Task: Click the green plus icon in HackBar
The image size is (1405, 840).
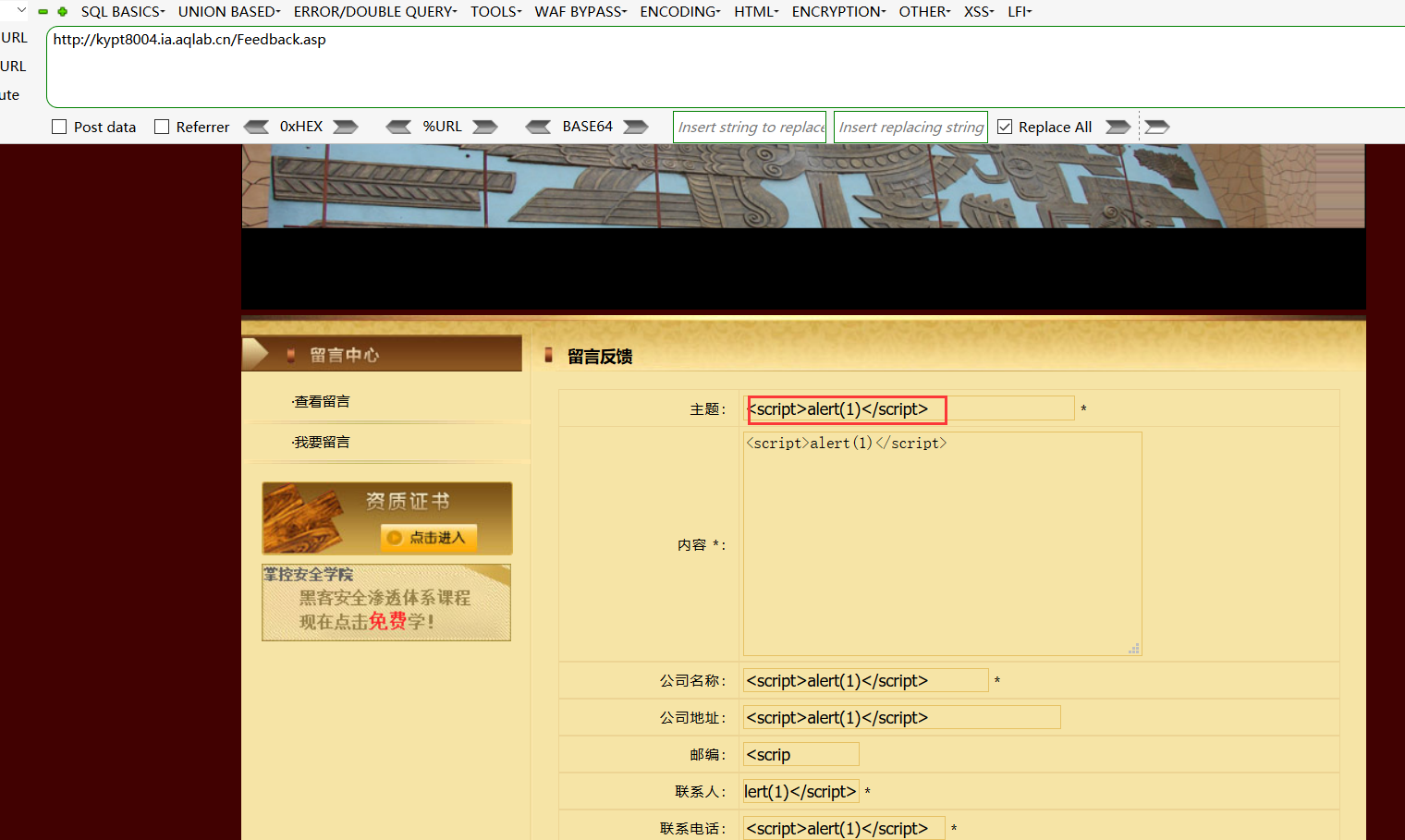Action: coord(63,12)
